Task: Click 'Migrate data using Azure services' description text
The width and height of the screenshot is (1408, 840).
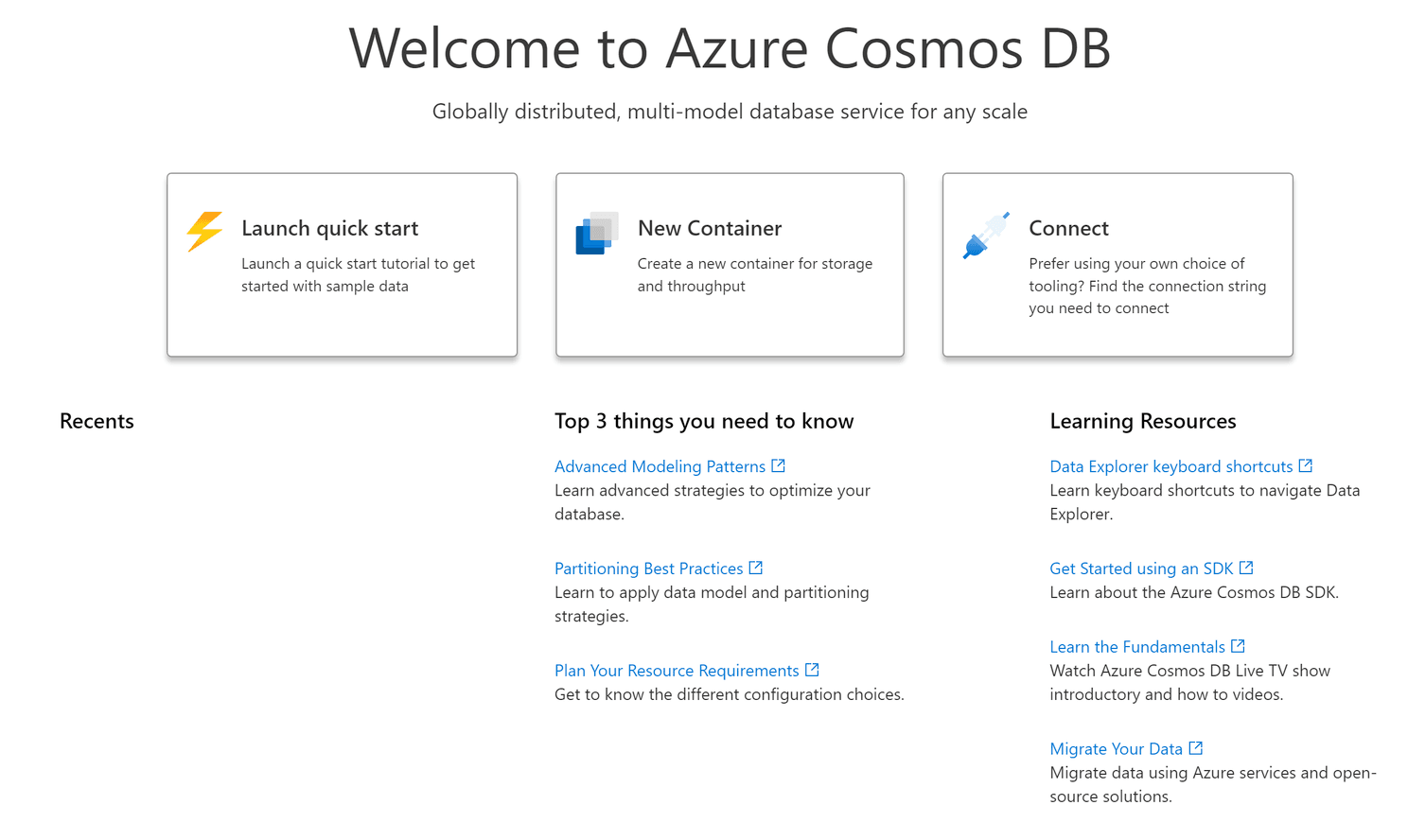Action: pos(1213,784)
